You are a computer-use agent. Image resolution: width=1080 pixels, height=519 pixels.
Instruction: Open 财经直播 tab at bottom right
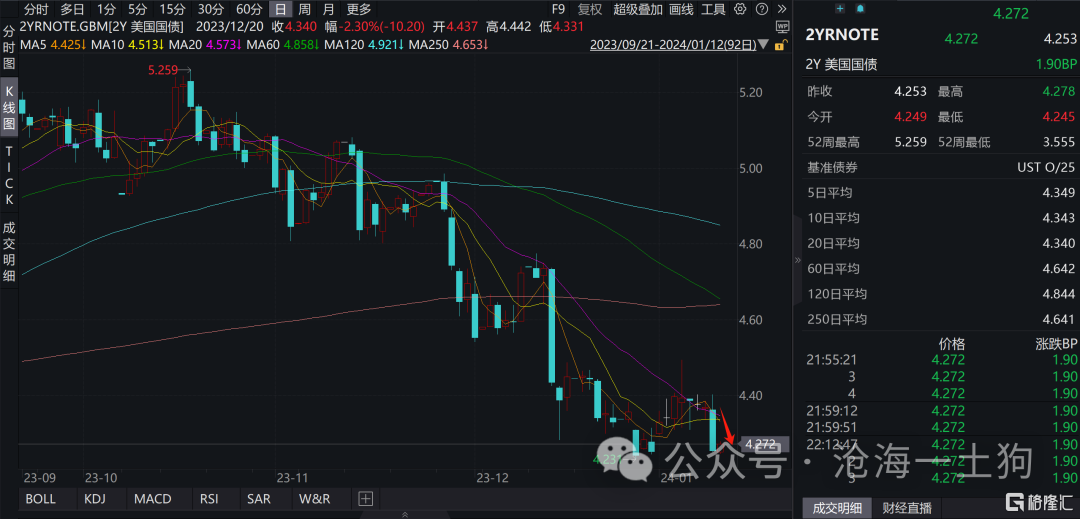pos(908,508)
